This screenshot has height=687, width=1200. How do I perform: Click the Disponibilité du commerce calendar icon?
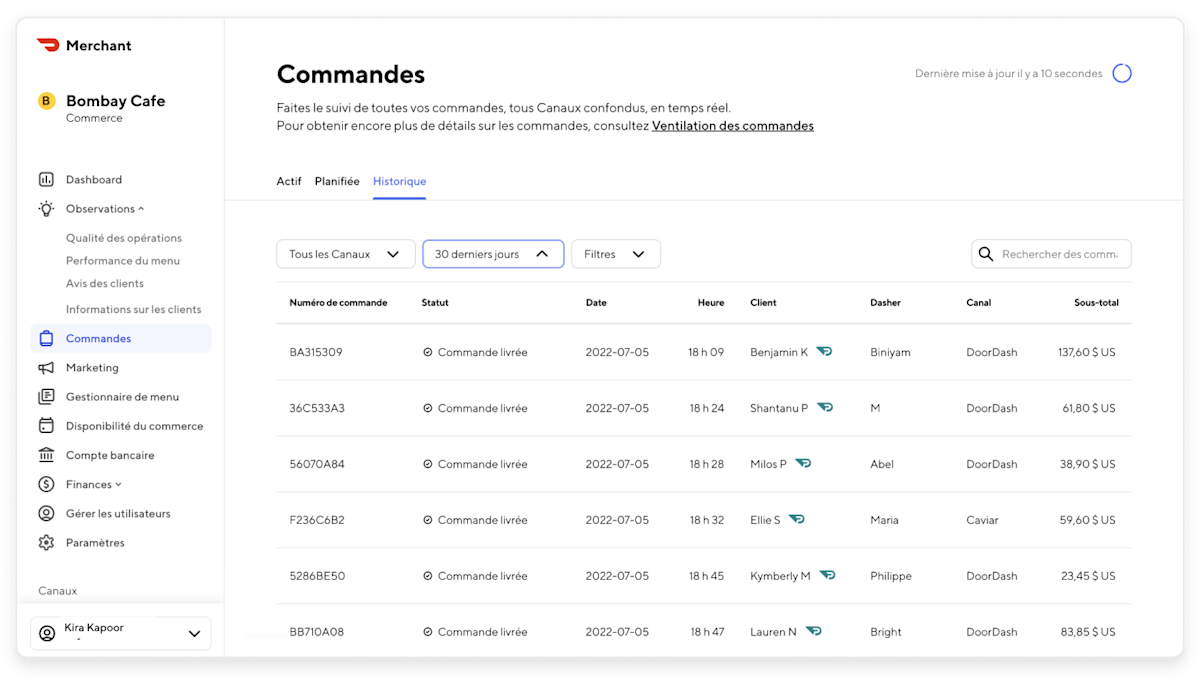click(x=46, y=426)
